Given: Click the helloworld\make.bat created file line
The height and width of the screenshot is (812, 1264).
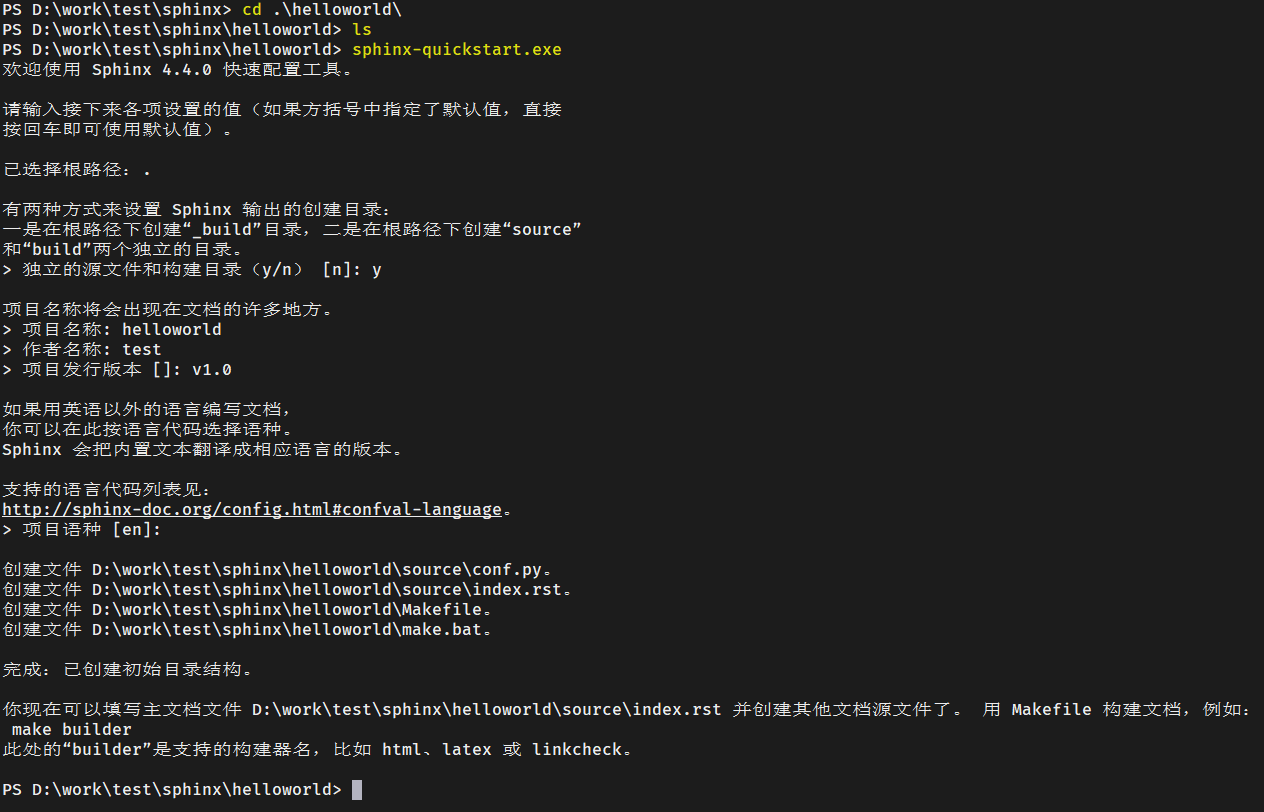Looking at the screenshot, I should point(247,630).
